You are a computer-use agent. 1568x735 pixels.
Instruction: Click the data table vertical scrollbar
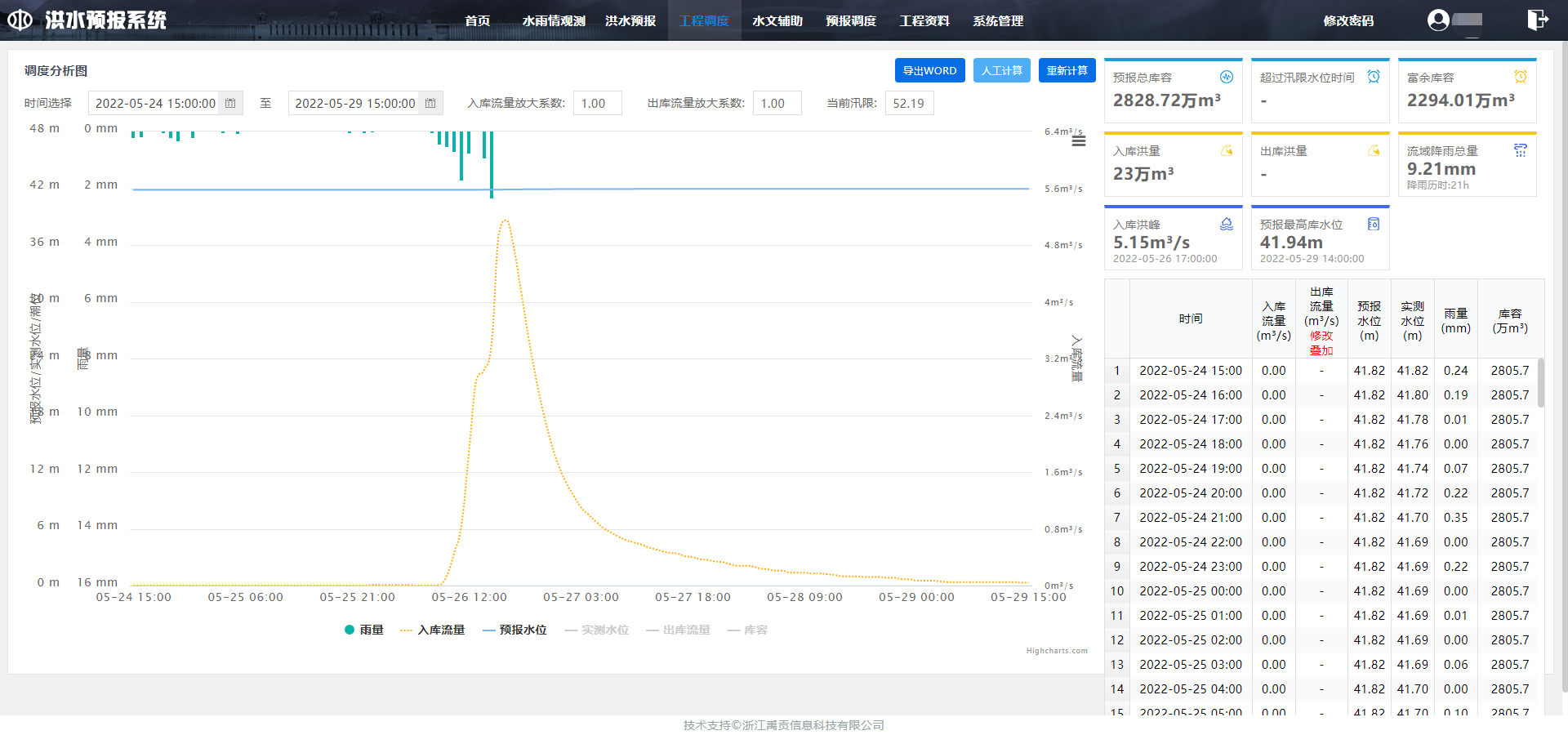[x=1541, y=382]
